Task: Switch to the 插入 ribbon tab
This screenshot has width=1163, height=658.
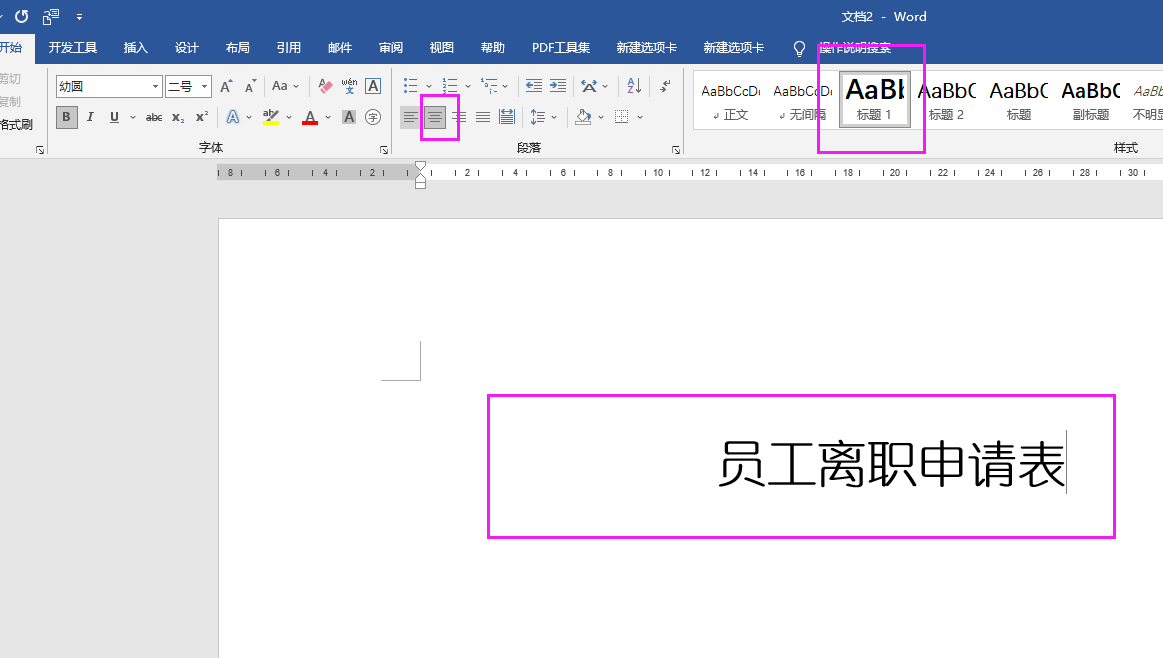Action: [x=135, y=47]
